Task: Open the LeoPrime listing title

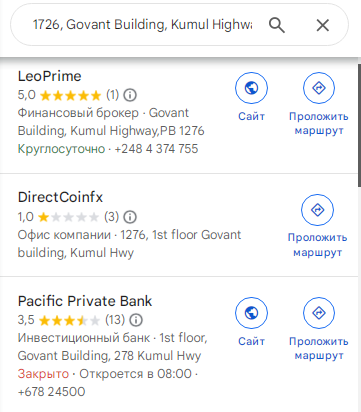Action: pyautogui.click(x=49, y=76)
